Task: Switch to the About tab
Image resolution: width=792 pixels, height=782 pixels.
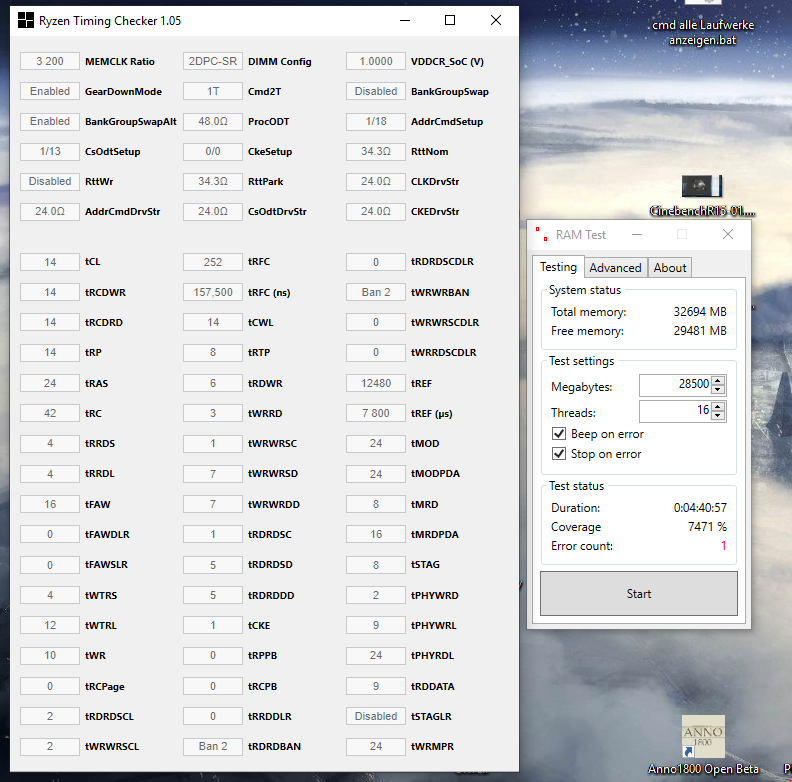Action: 670,268
